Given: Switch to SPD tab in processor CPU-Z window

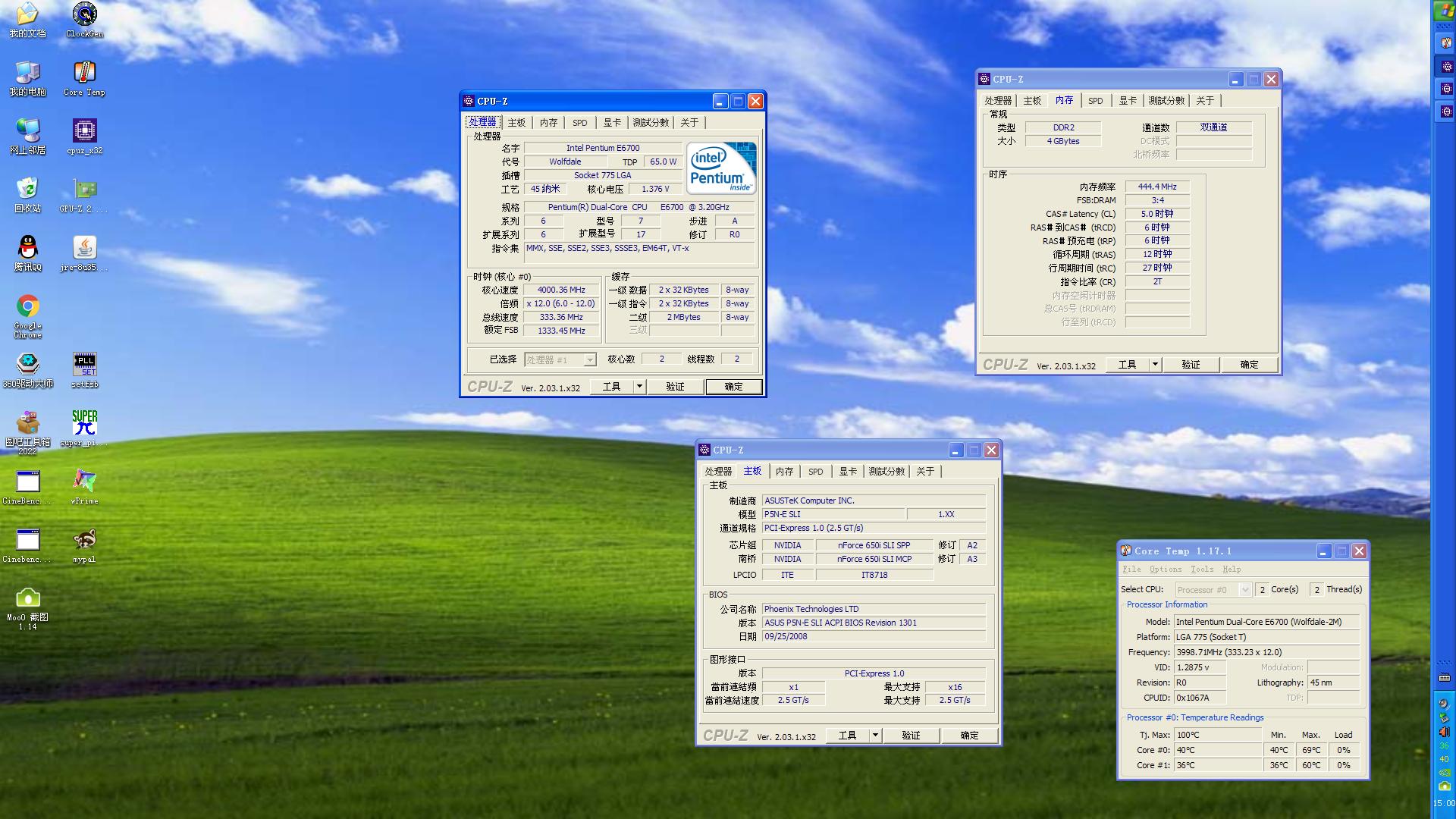Looking at the screenshot, I should tap(579, 123).
